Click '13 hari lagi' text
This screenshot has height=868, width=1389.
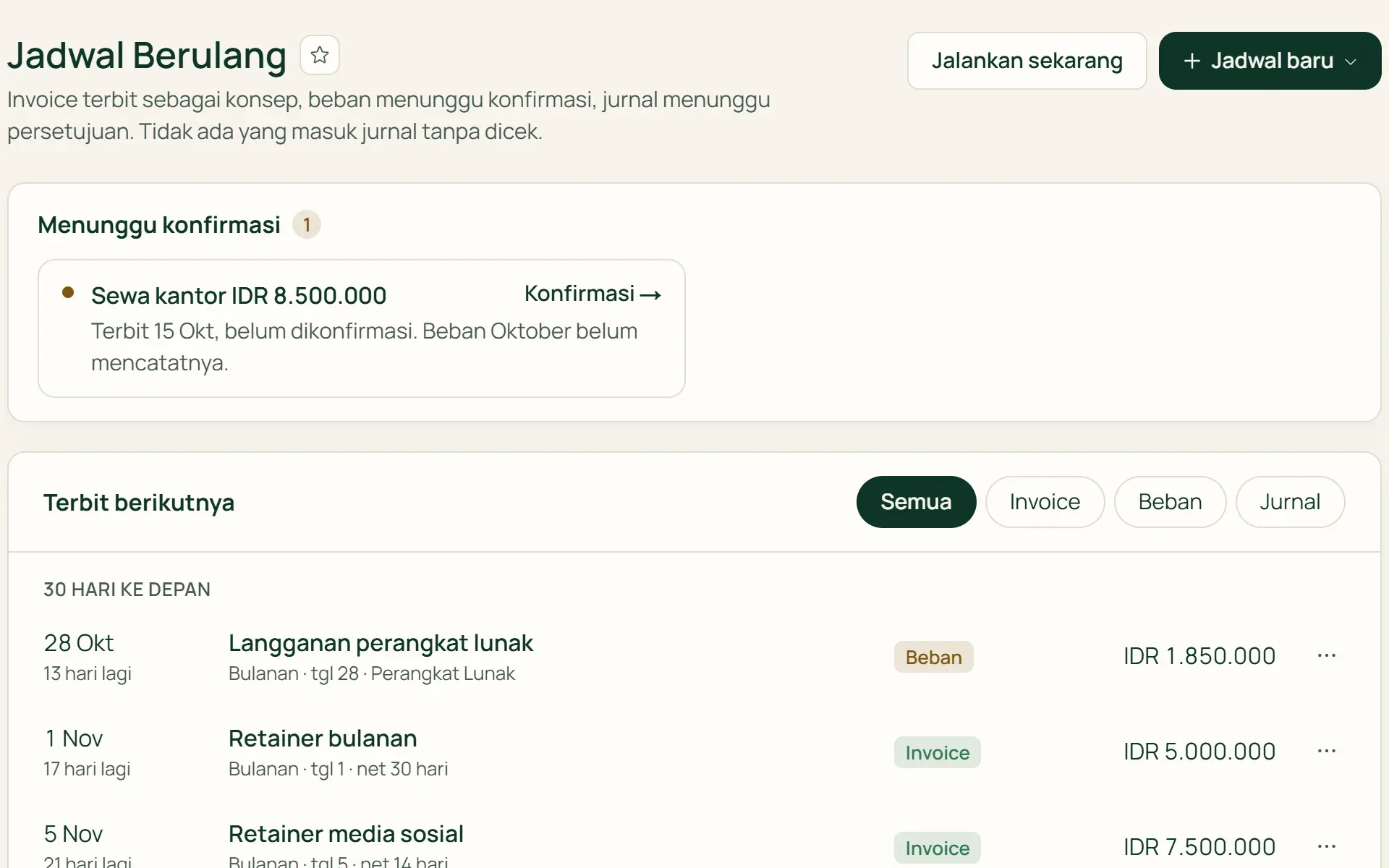(x=88, y=673)
